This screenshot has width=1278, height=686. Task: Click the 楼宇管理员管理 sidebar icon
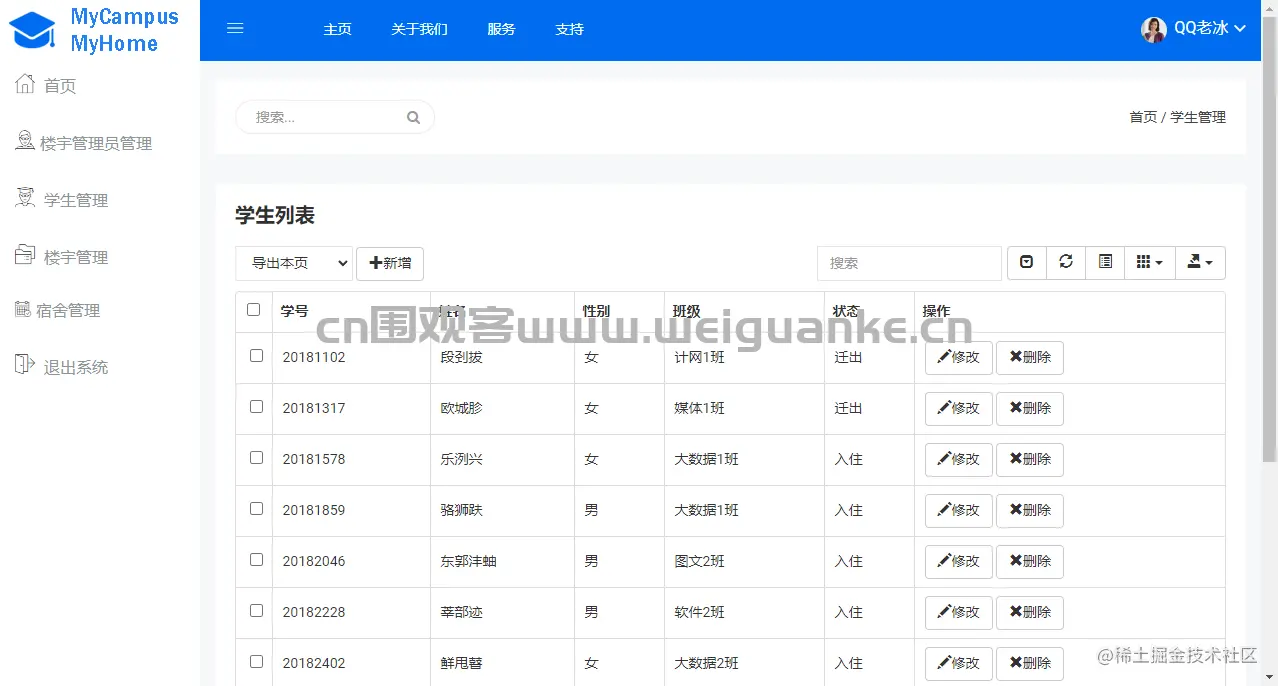(25, 141)
